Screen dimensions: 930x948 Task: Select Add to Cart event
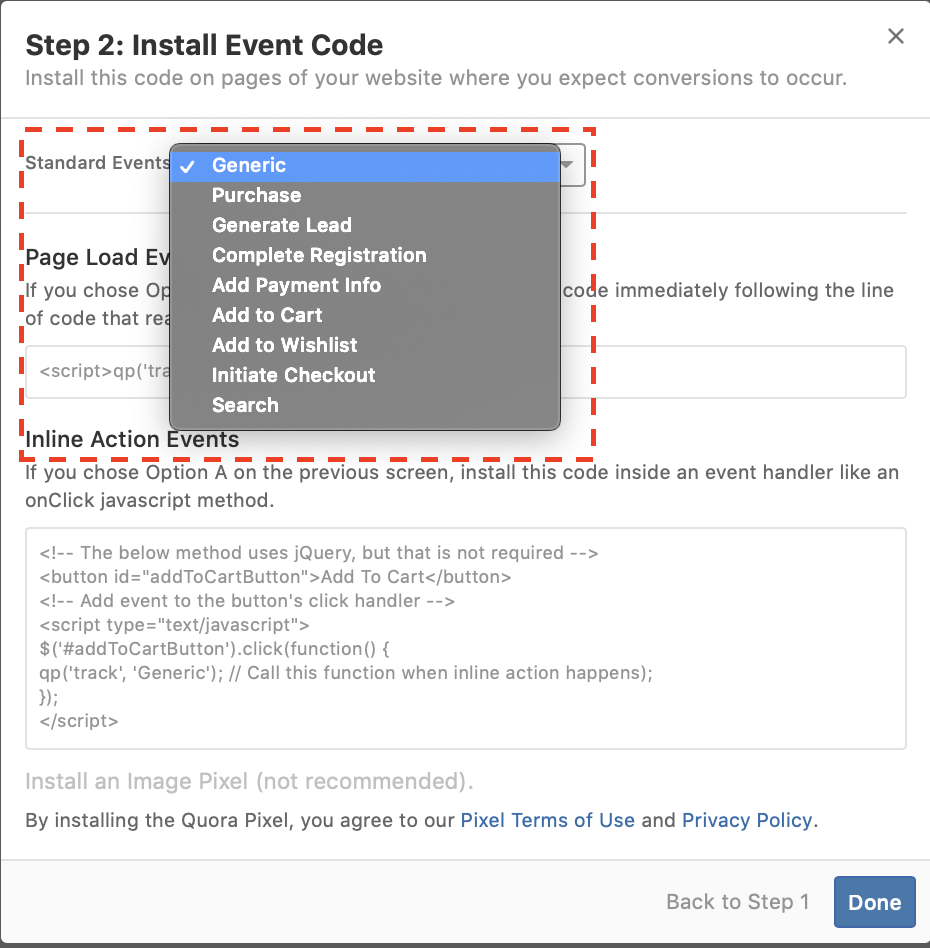pyautogui.click(x=267, y=316)
